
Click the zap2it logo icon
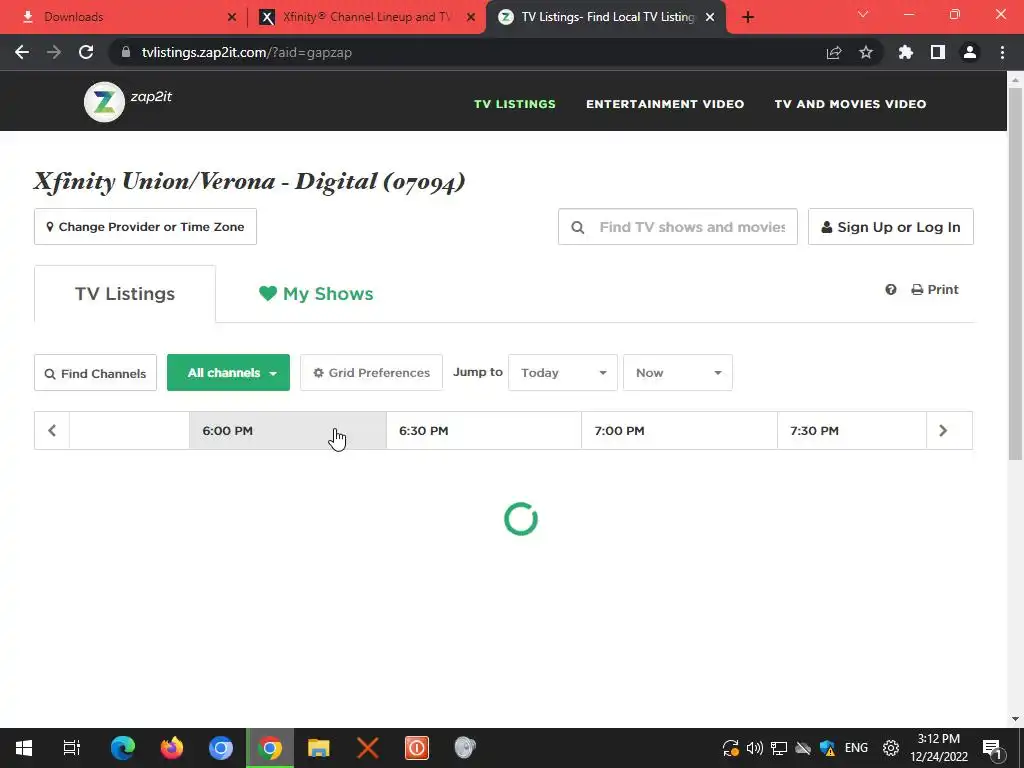click(x=104, y=102)
